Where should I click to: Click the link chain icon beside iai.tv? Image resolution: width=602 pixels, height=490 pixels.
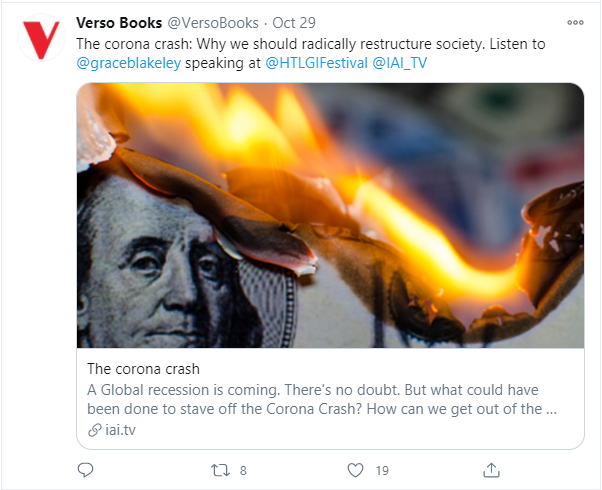94,430
